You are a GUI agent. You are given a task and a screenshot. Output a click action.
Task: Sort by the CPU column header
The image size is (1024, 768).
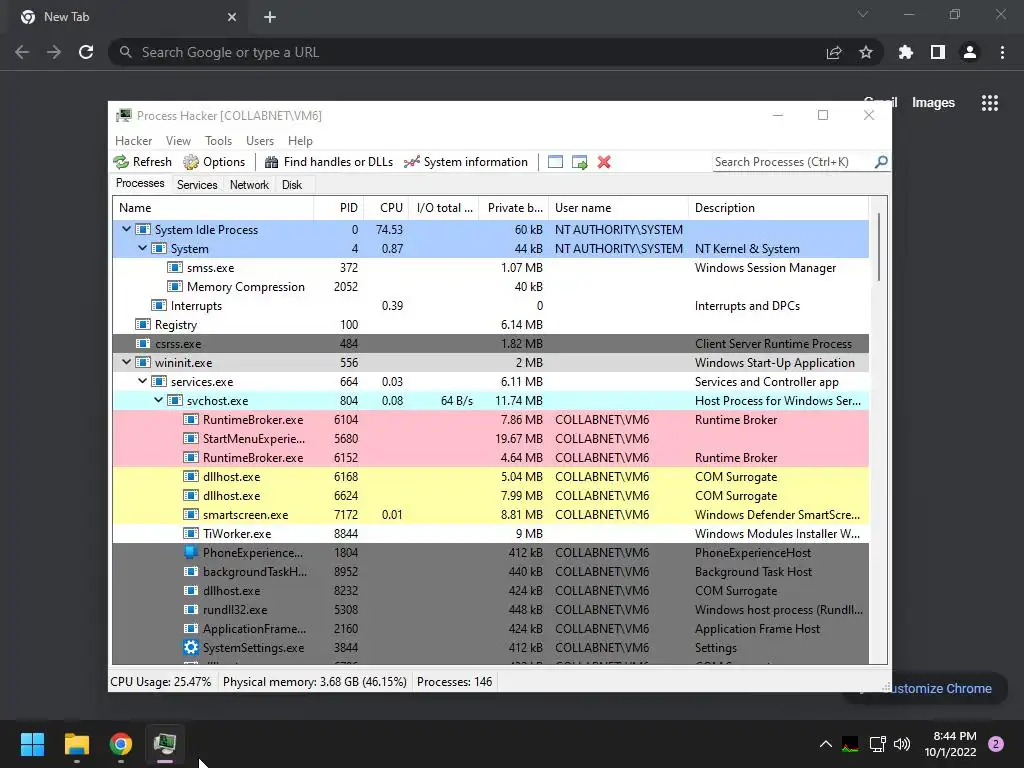click(x=387, y=208)
